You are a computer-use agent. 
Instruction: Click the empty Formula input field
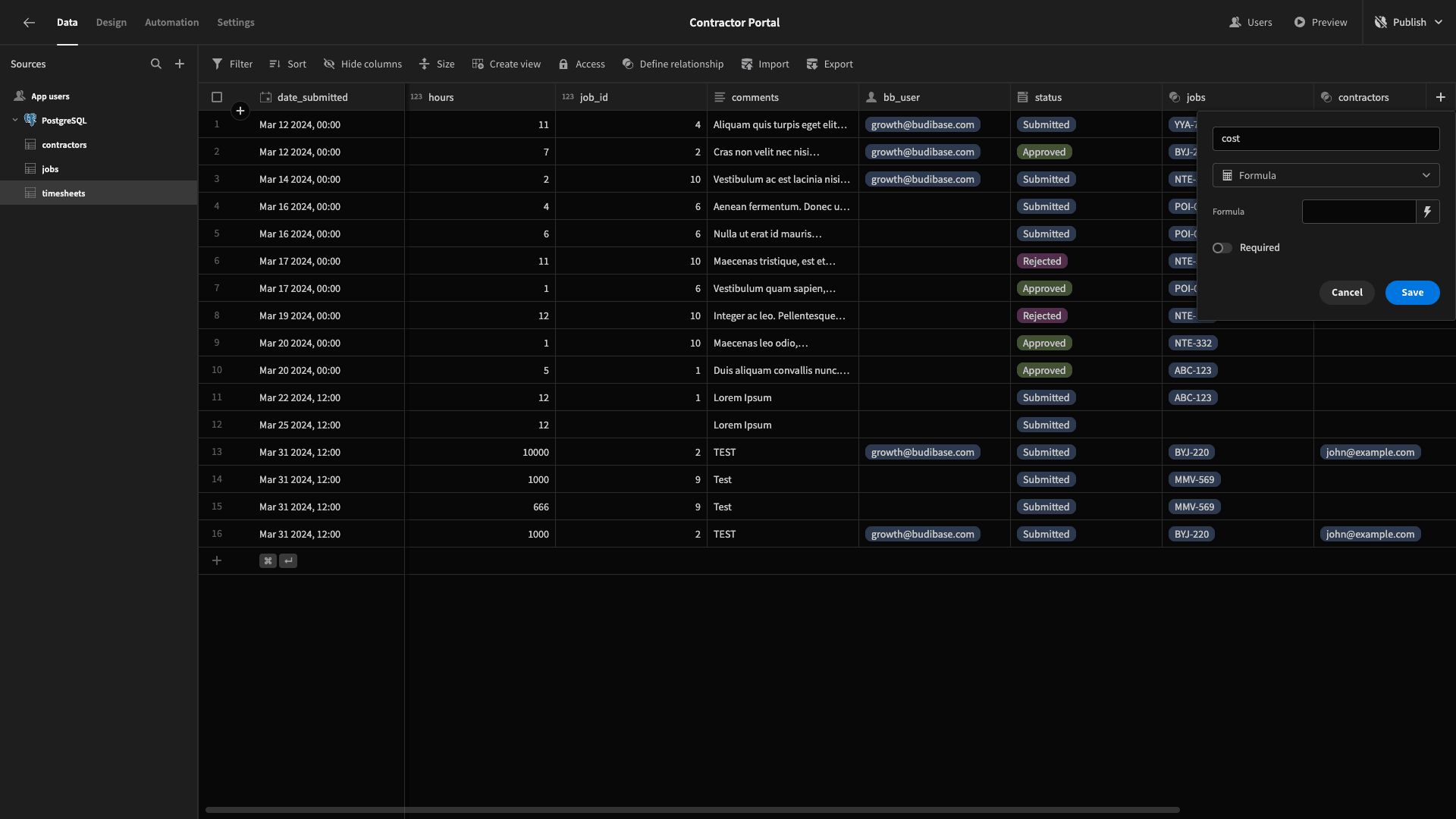click(x=1359, y=212)
